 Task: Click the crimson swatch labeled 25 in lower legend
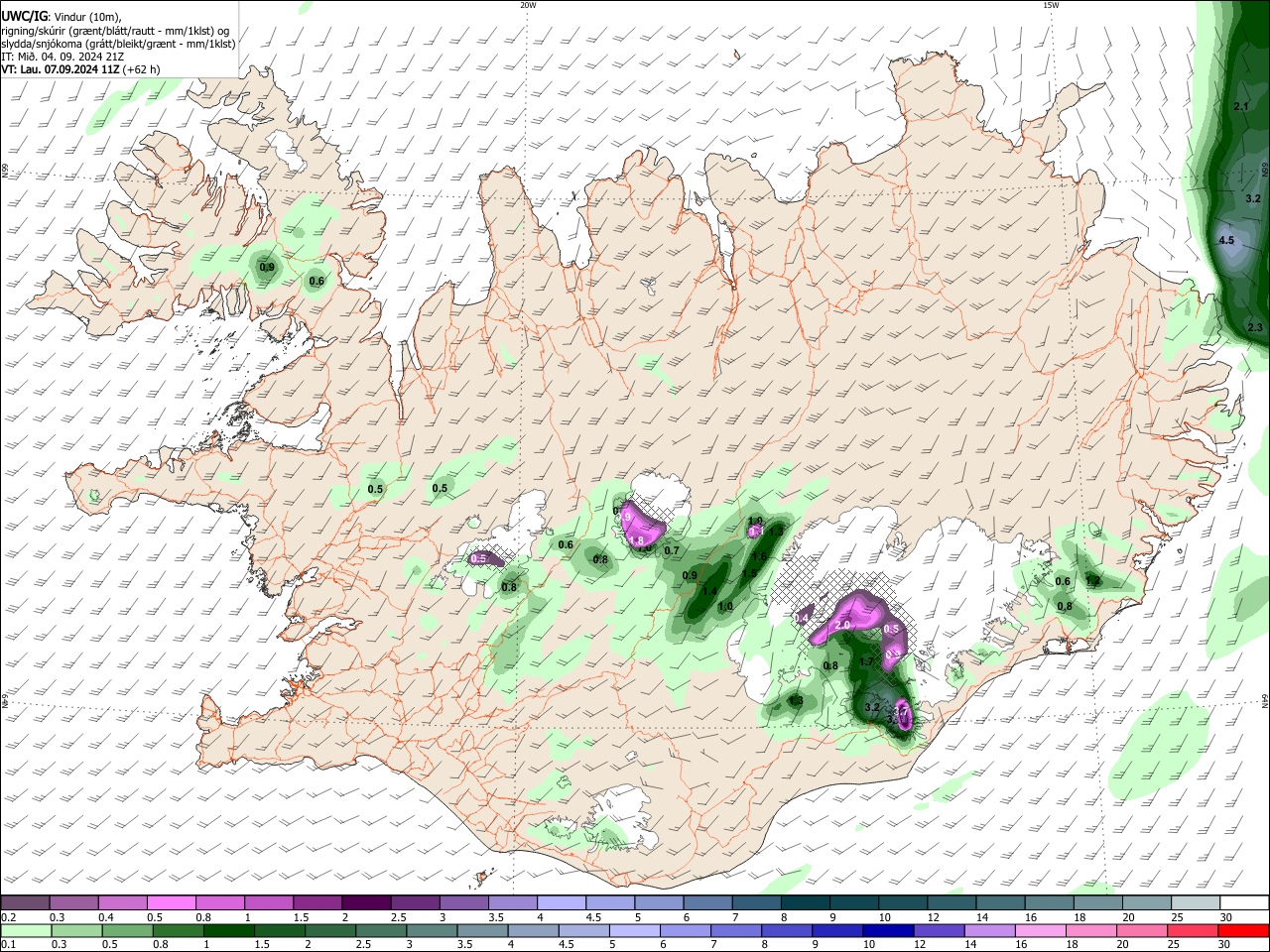point(1192,930)
